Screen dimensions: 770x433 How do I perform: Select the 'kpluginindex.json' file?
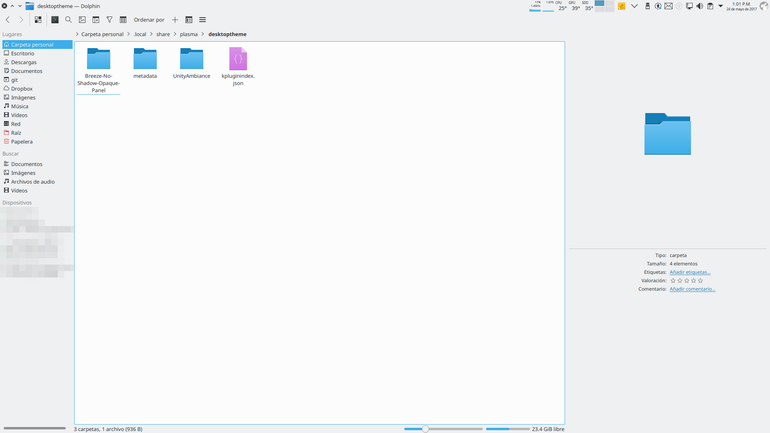click(x=238, y=66)
